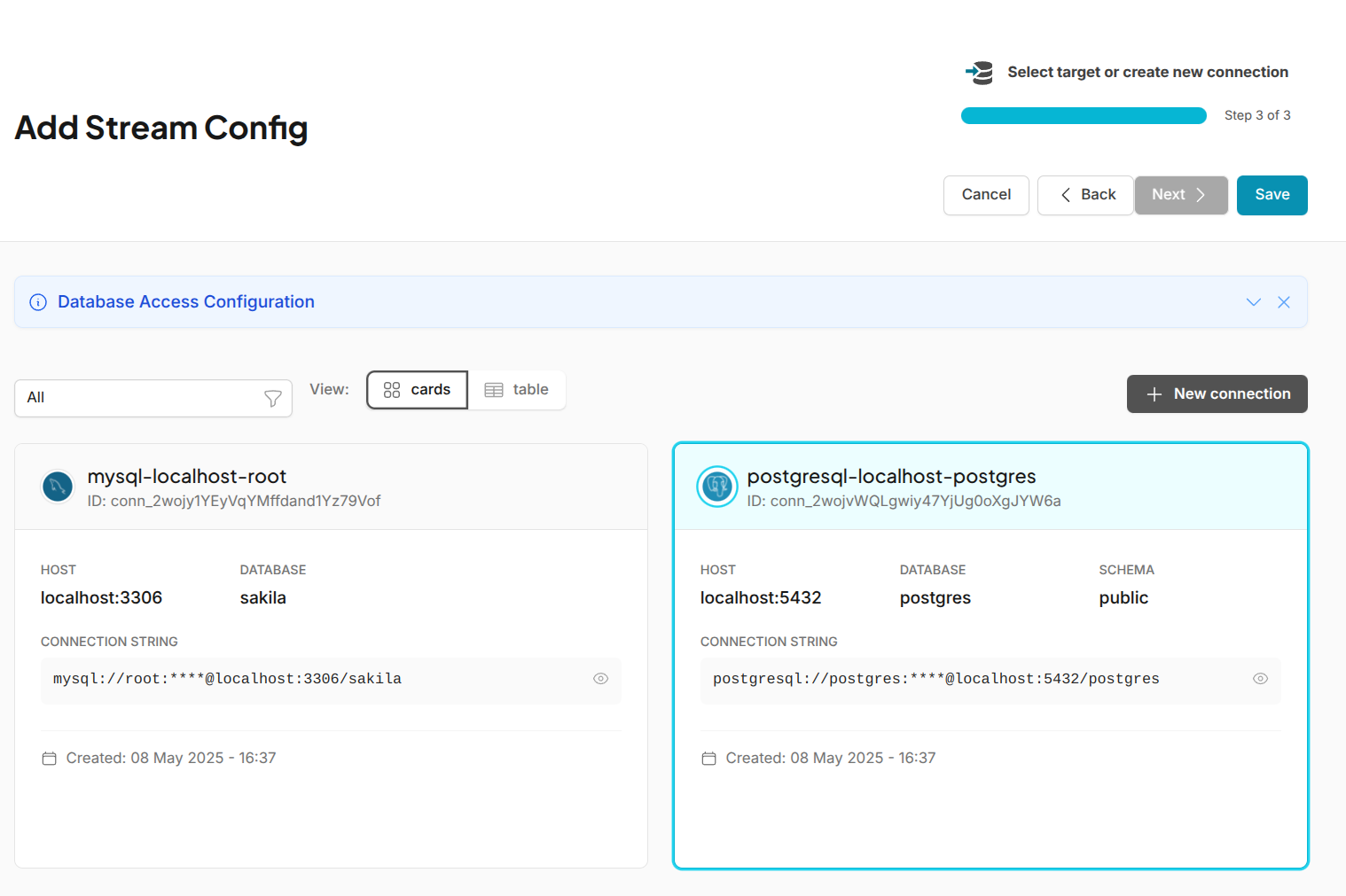Reveal the masked MySQL connection string password
The image size is (1346, 896).
coord(600,678)
